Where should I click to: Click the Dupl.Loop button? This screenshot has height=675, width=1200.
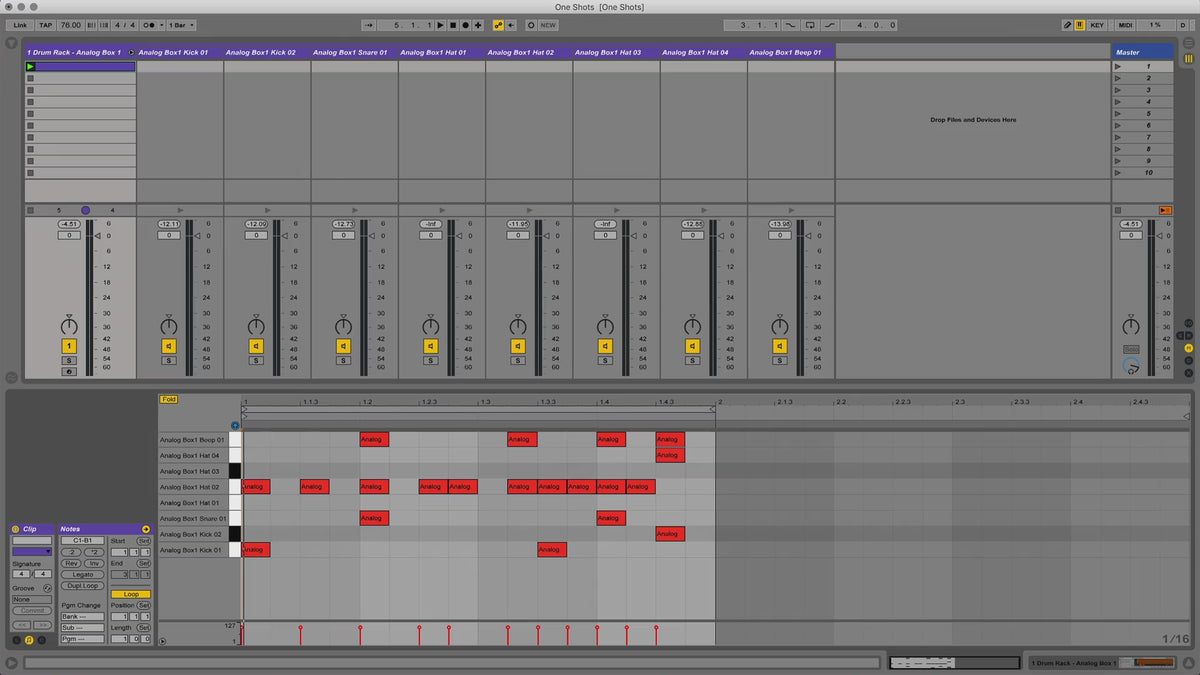[82, 585]
